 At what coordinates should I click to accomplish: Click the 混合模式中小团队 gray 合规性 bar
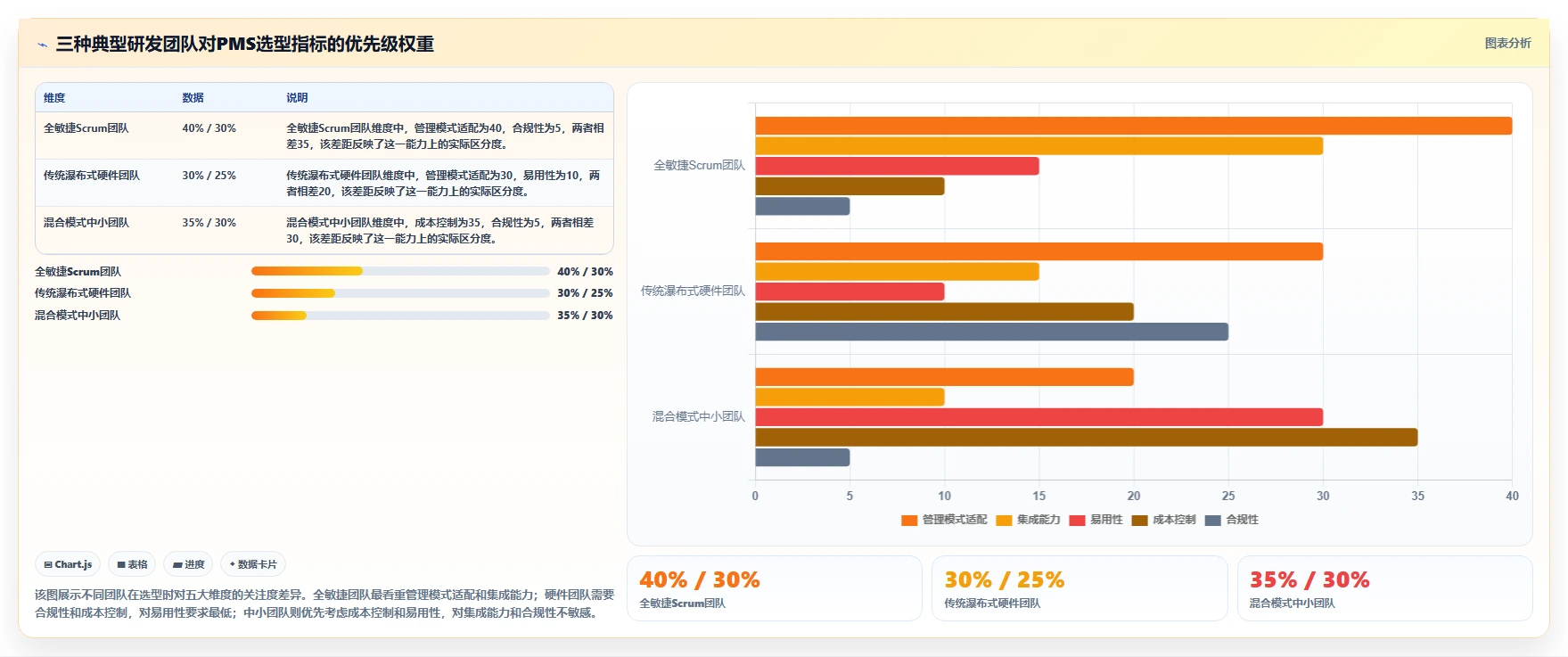click(x=802, y=457)
